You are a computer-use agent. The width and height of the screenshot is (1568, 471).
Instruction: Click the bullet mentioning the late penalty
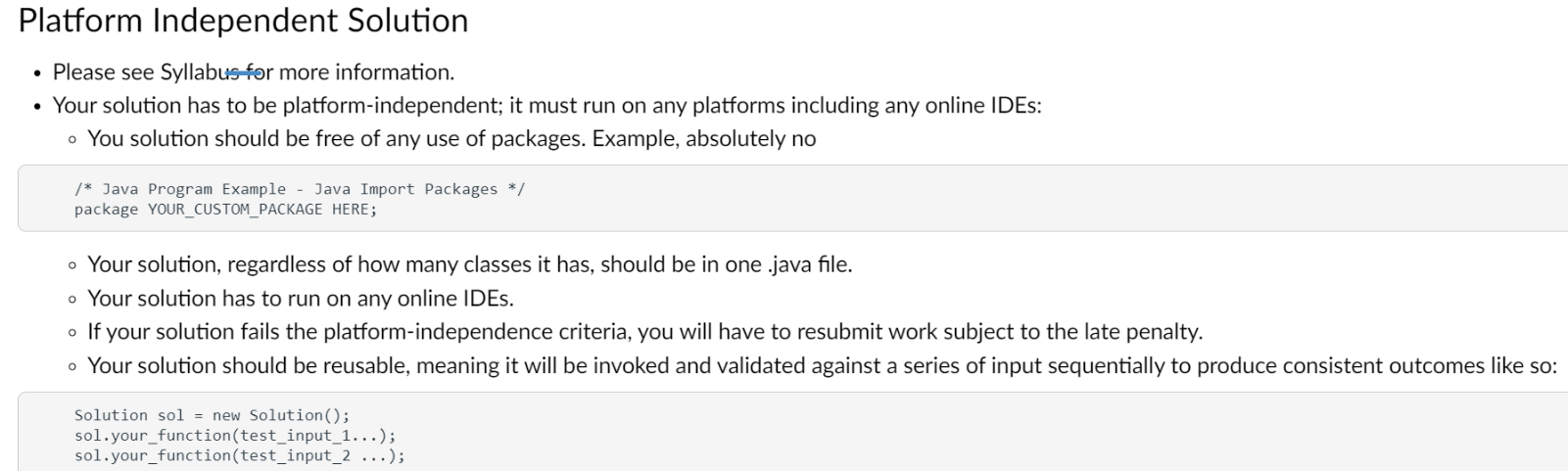tap(644, 332)
